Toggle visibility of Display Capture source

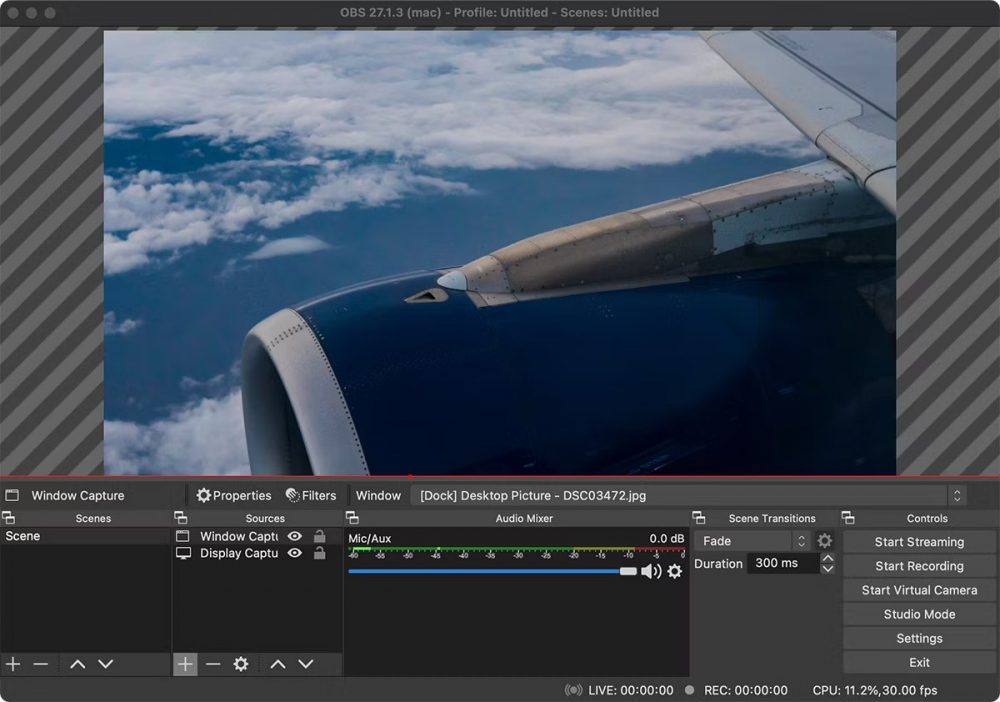point(295,553)
